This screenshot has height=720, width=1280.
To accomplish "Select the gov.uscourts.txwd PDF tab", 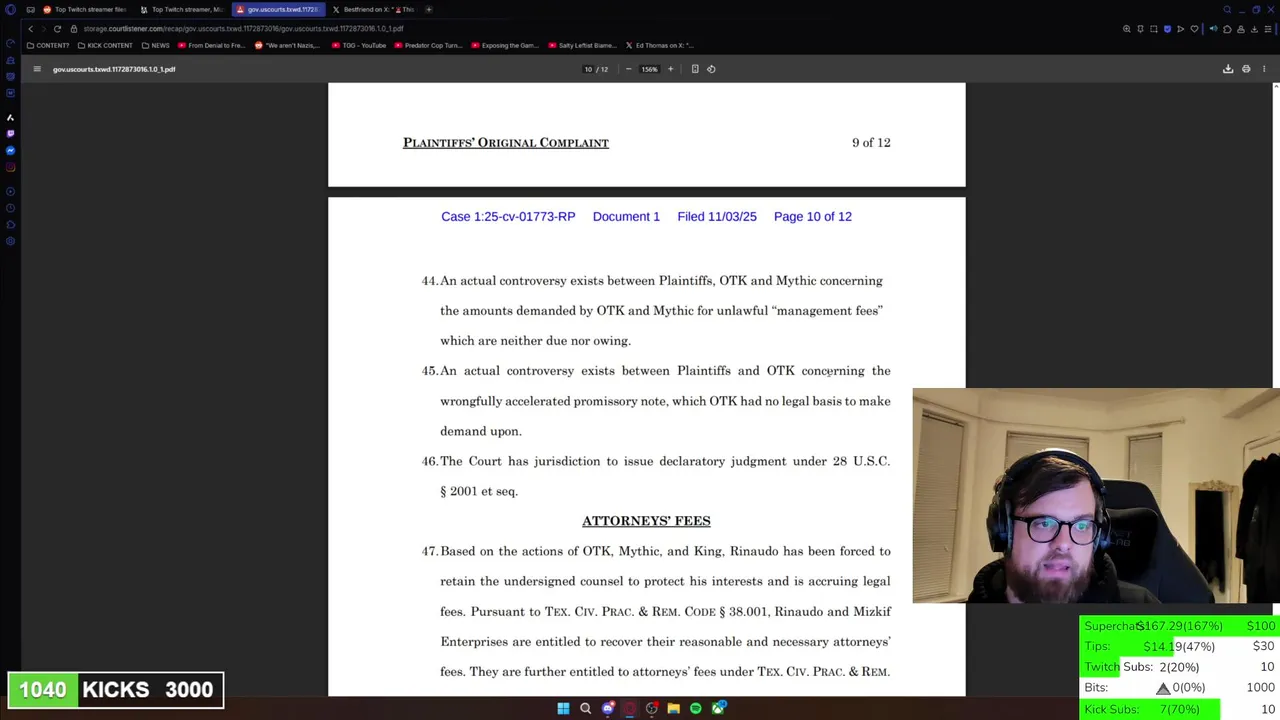I will pyautogui.click(x=277, y=9).
